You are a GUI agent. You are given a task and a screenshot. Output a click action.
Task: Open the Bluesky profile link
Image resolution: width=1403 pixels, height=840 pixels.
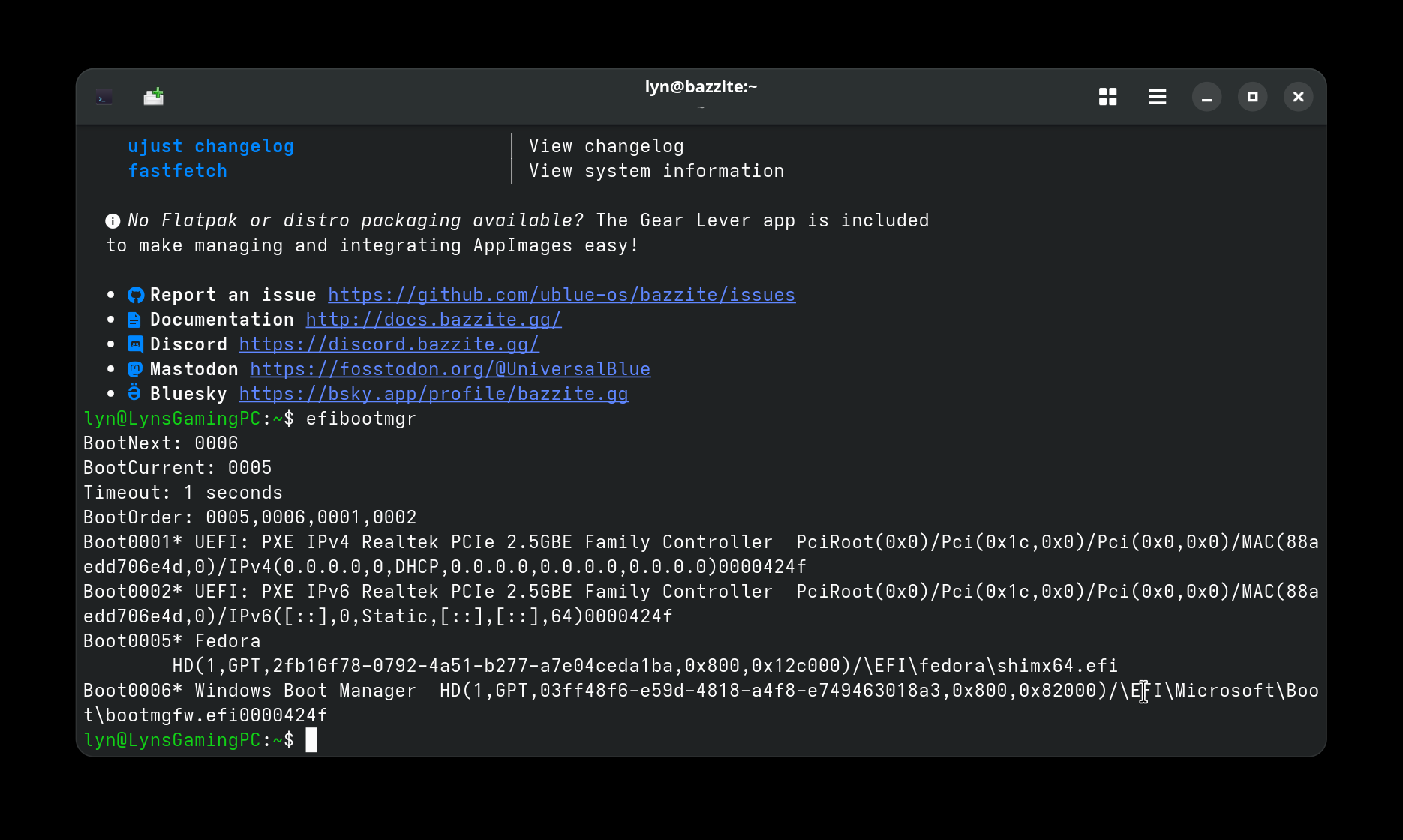(433, 394)
